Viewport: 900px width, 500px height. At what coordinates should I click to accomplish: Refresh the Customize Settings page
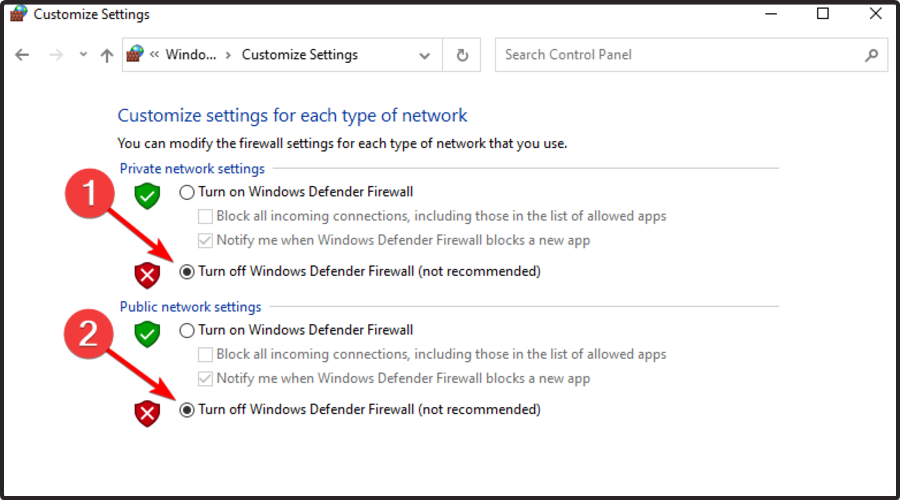pos(462,55)
